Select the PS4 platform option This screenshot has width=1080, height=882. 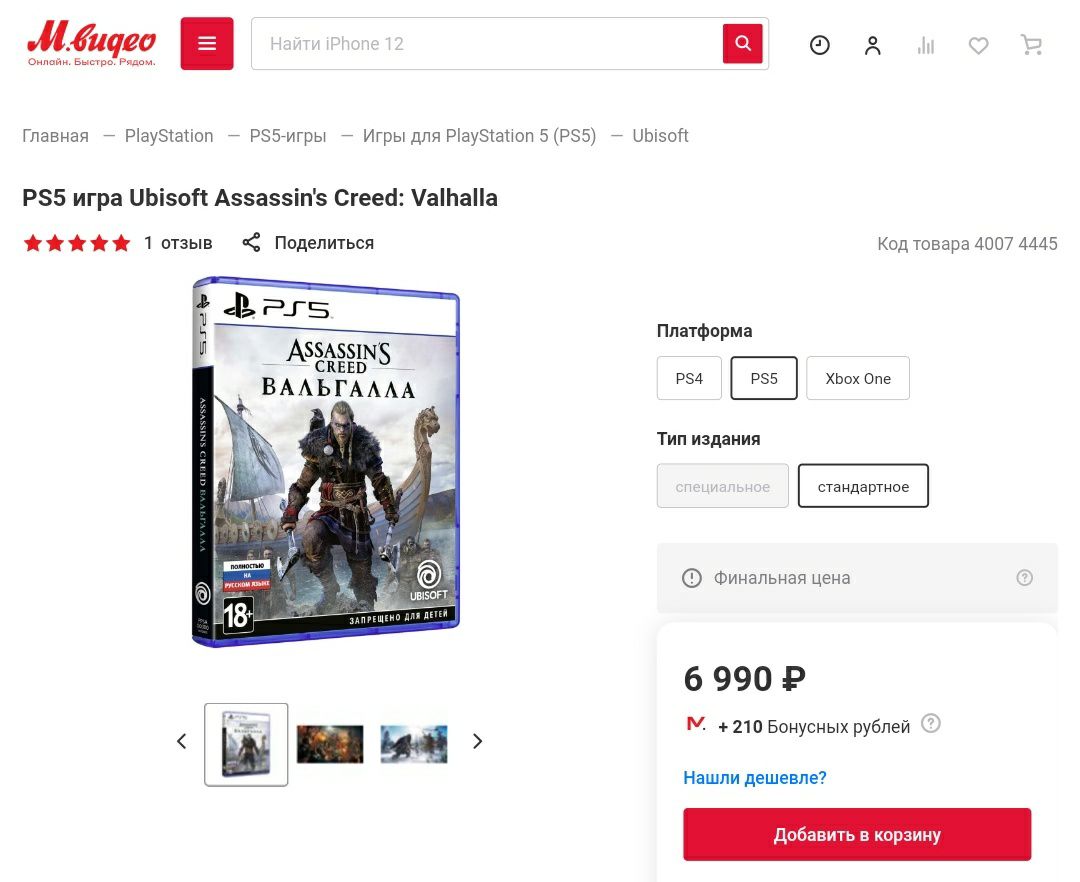coord(689,378)
